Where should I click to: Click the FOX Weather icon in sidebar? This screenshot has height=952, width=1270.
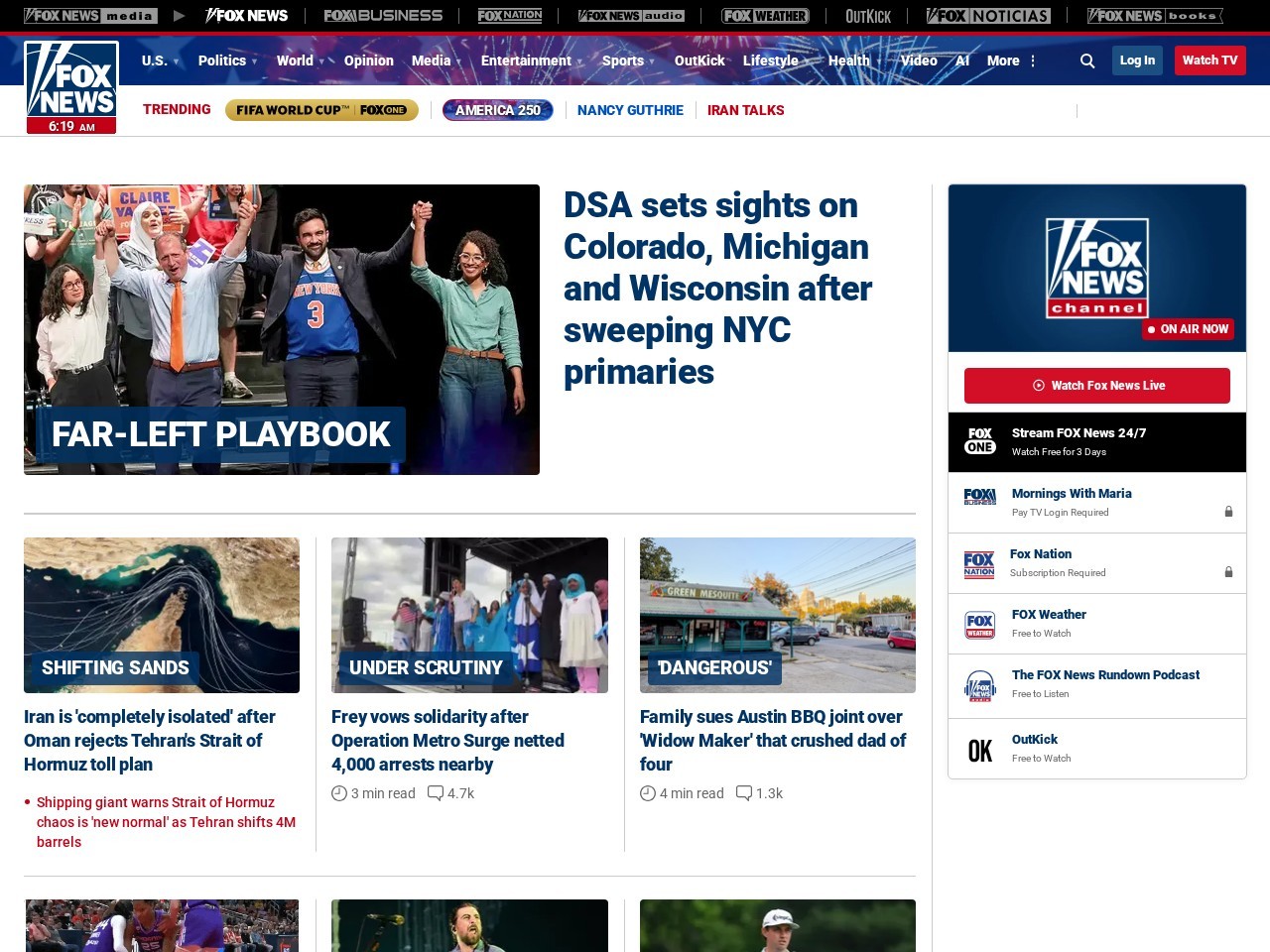[980, 625]
